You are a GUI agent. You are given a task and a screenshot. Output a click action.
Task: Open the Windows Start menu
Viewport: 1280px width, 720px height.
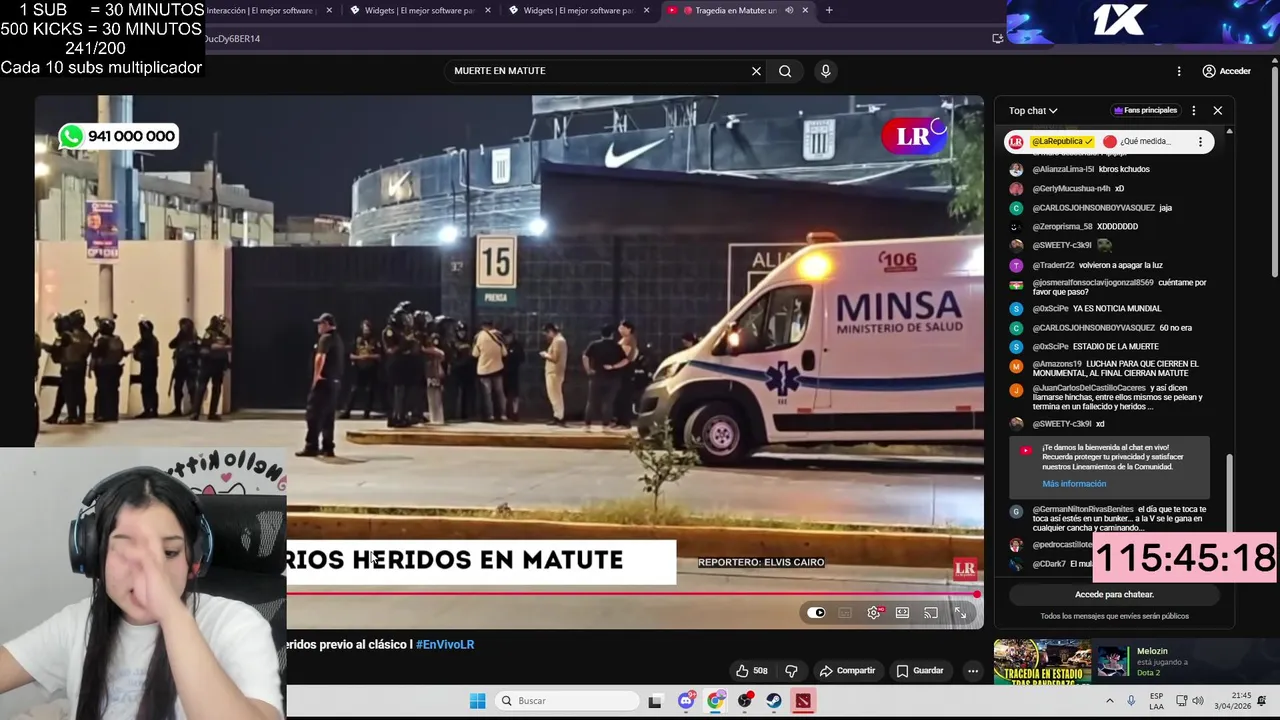477,701
